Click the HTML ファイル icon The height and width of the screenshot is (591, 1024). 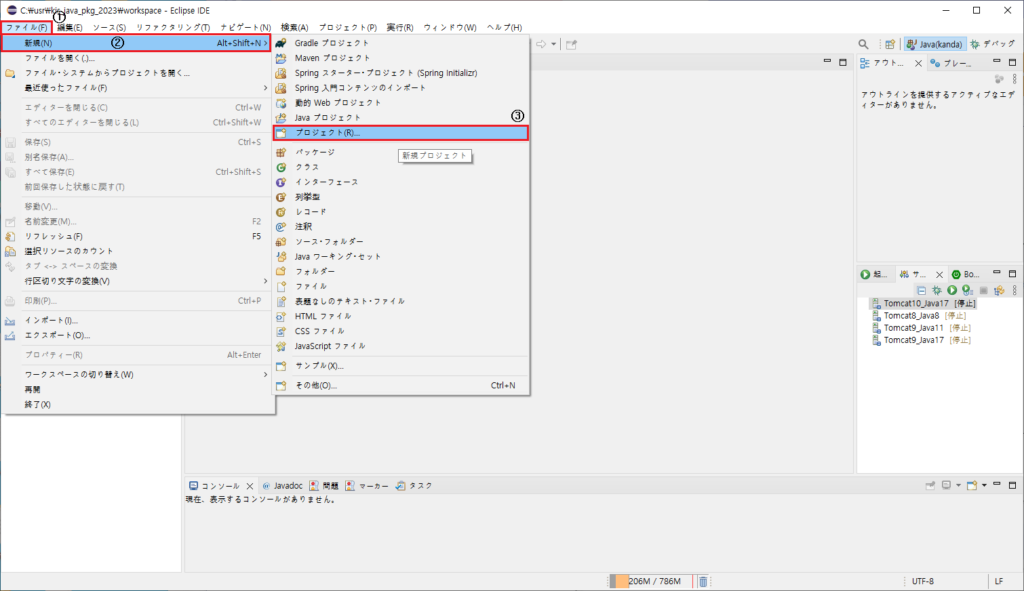coord(281,317)
